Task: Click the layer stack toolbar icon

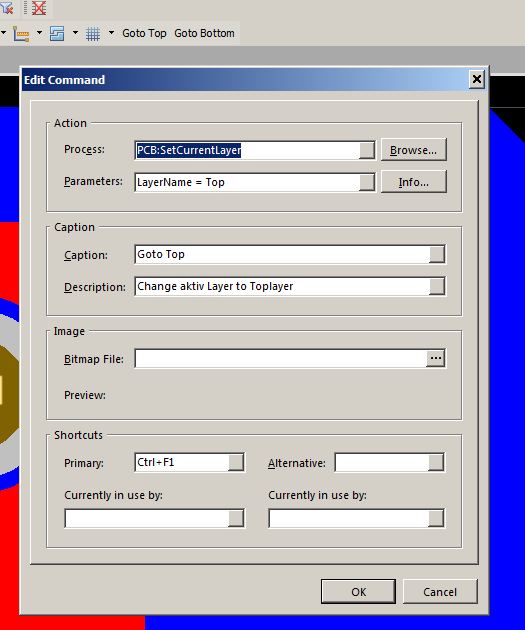Action: click(x=57, y=34)
